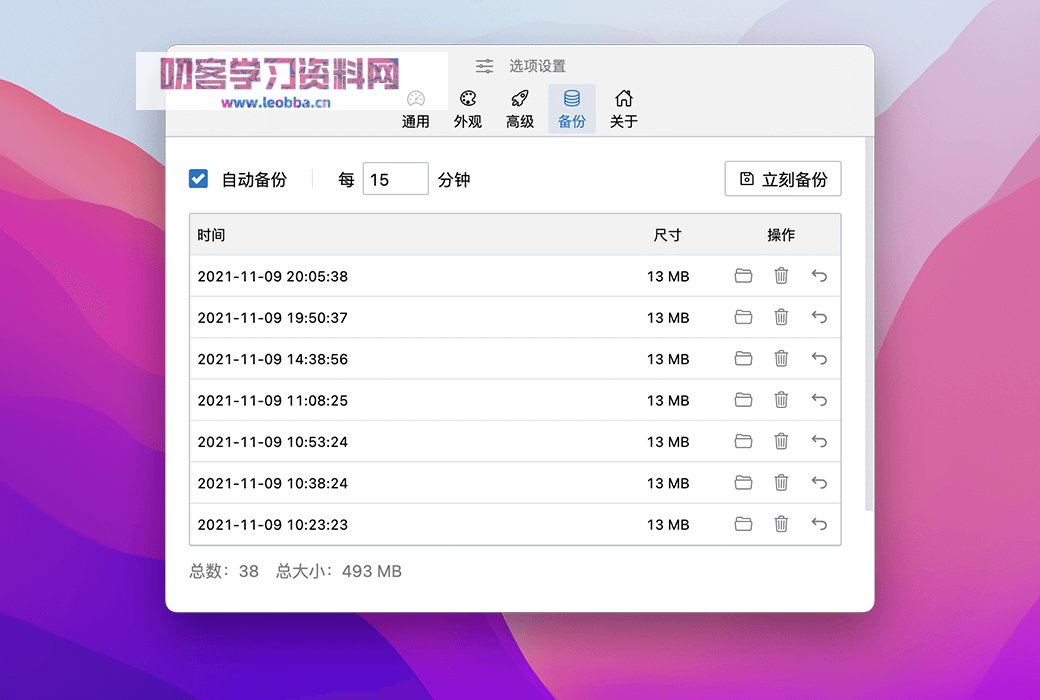This screenshot has height=700, width=1040.
Task: Delete the backup from 2021-11-09 20:05:38
Action: point(781,276)
